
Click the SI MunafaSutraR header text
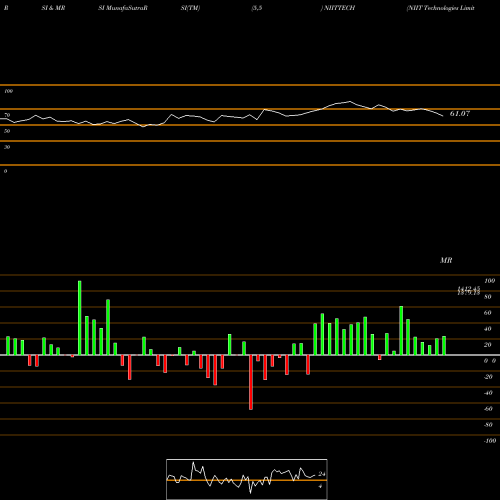click(x=123, y=8)
